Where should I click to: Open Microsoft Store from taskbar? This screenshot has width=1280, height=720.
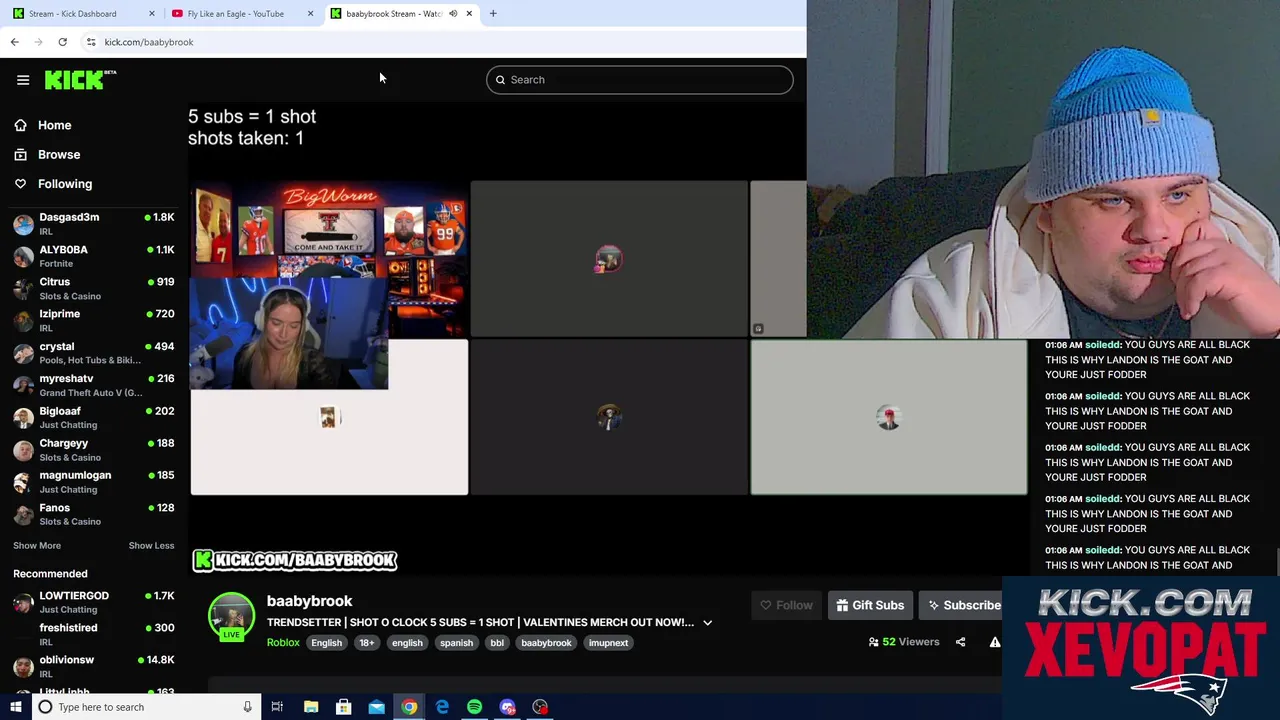(x=344, y=707)
